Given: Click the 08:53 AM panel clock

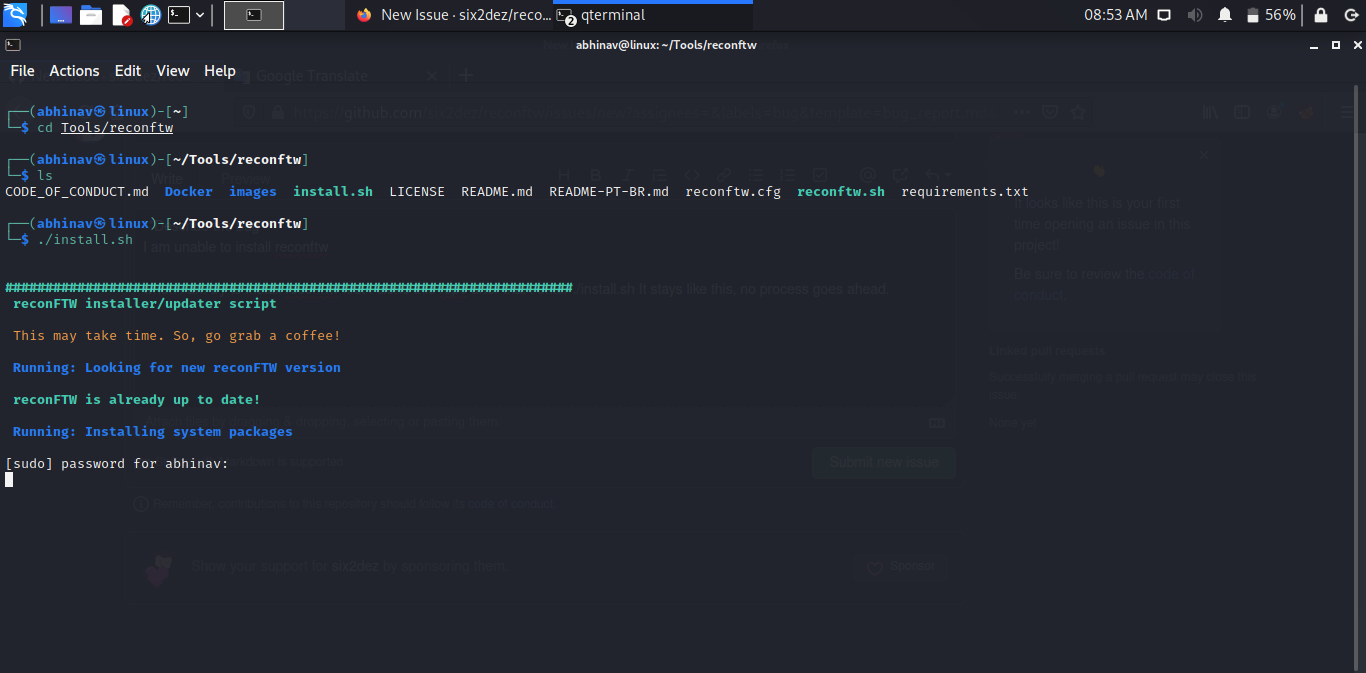Looking at the screenshot, I should pyautogui.click(x=1116, y=15).
